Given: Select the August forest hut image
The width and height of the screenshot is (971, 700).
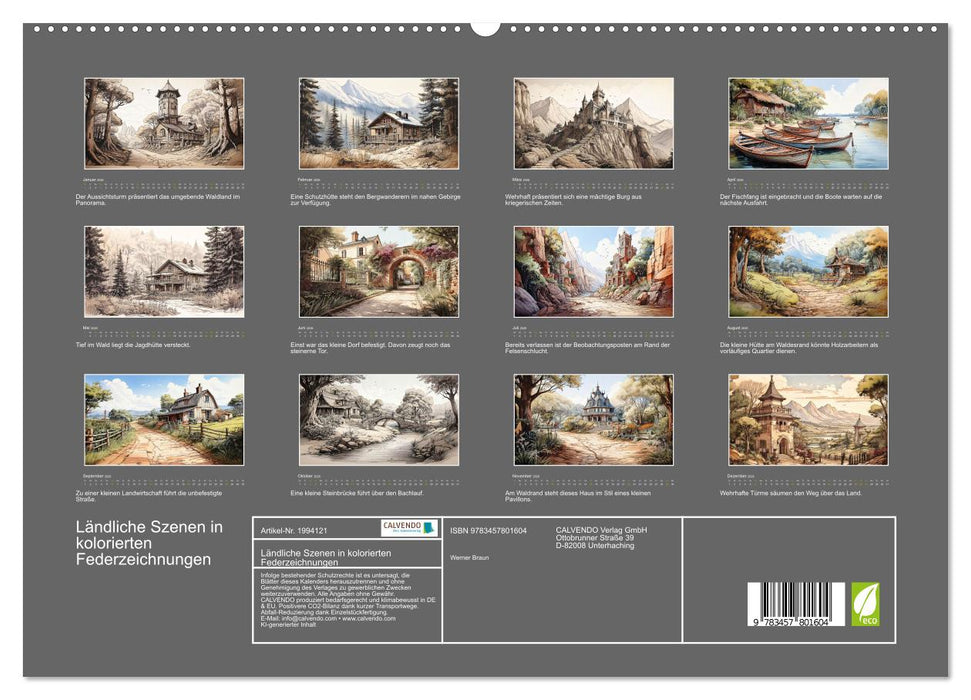Looking at the screenshot, I should [x=808, y=271].
